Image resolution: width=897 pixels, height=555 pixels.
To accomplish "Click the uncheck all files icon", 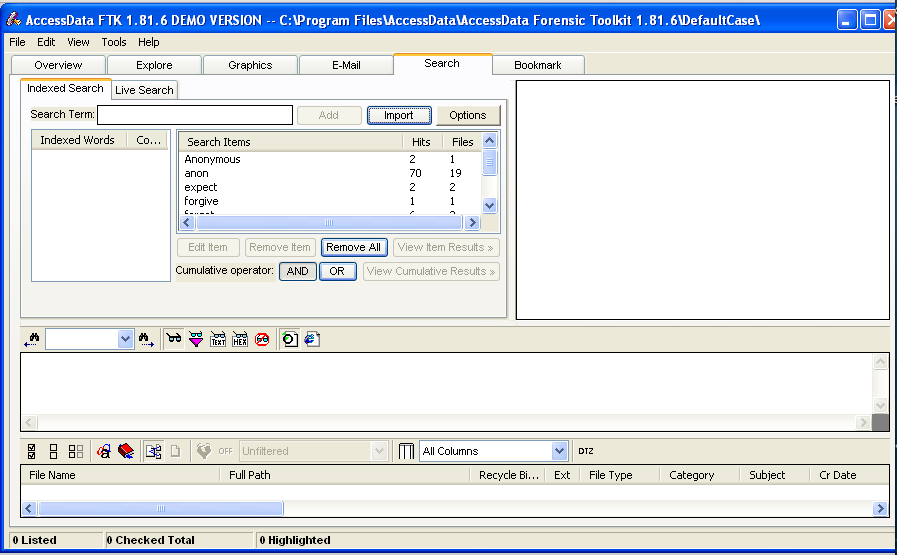I will point(53,451).
